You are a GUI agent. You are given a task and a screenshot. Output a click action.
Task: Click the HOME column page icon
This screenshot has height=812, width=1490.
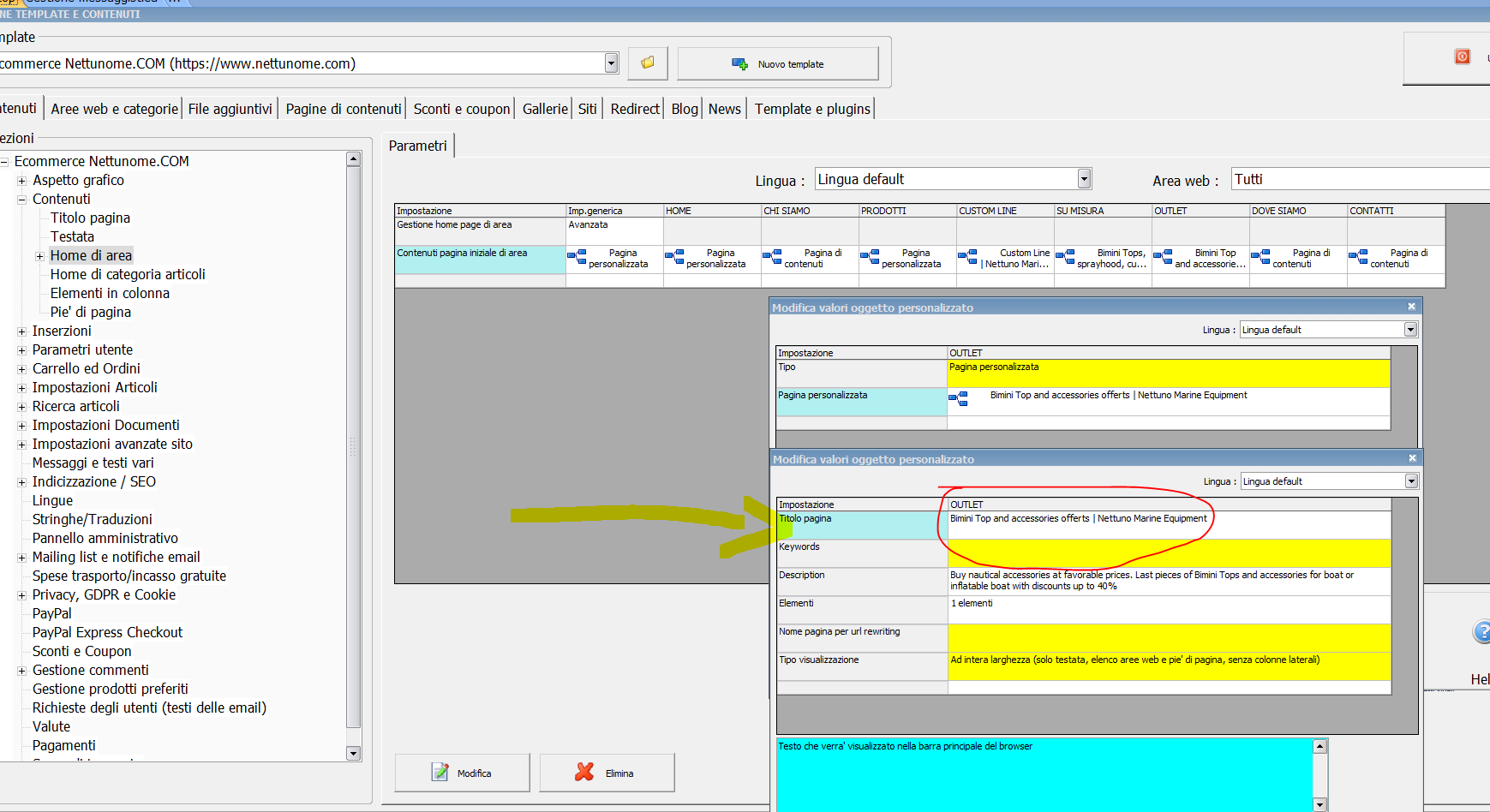674,257
